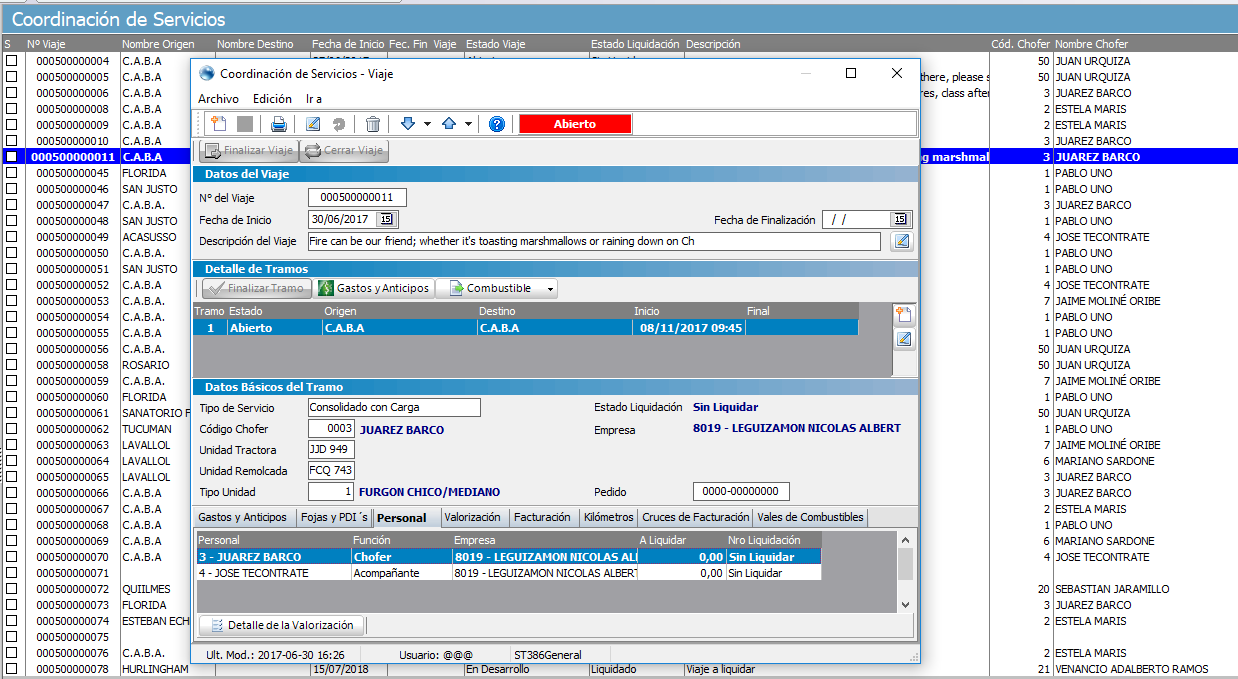Click the Gastos y Anticipos button
The width and height of the screenshot is (1238, 679).
point(373,288)
